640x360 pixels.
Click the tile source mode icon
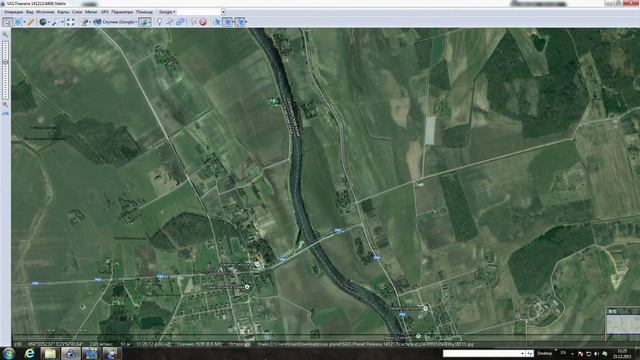(84, 22)
